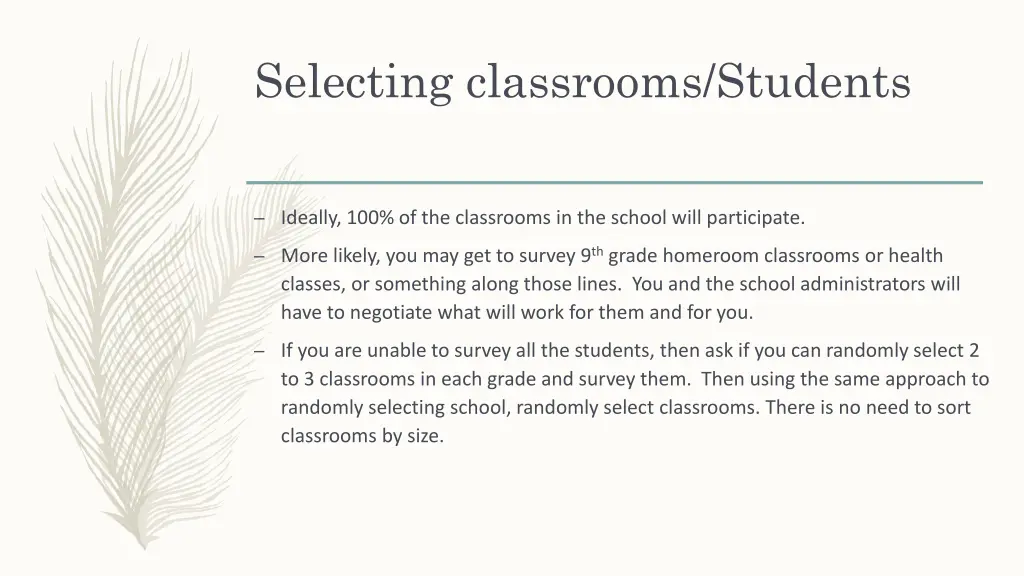Click the dash bullet before "If you are unable"
The width and height of the screenshot is (1024, 576).
click(x=259, y=351)
